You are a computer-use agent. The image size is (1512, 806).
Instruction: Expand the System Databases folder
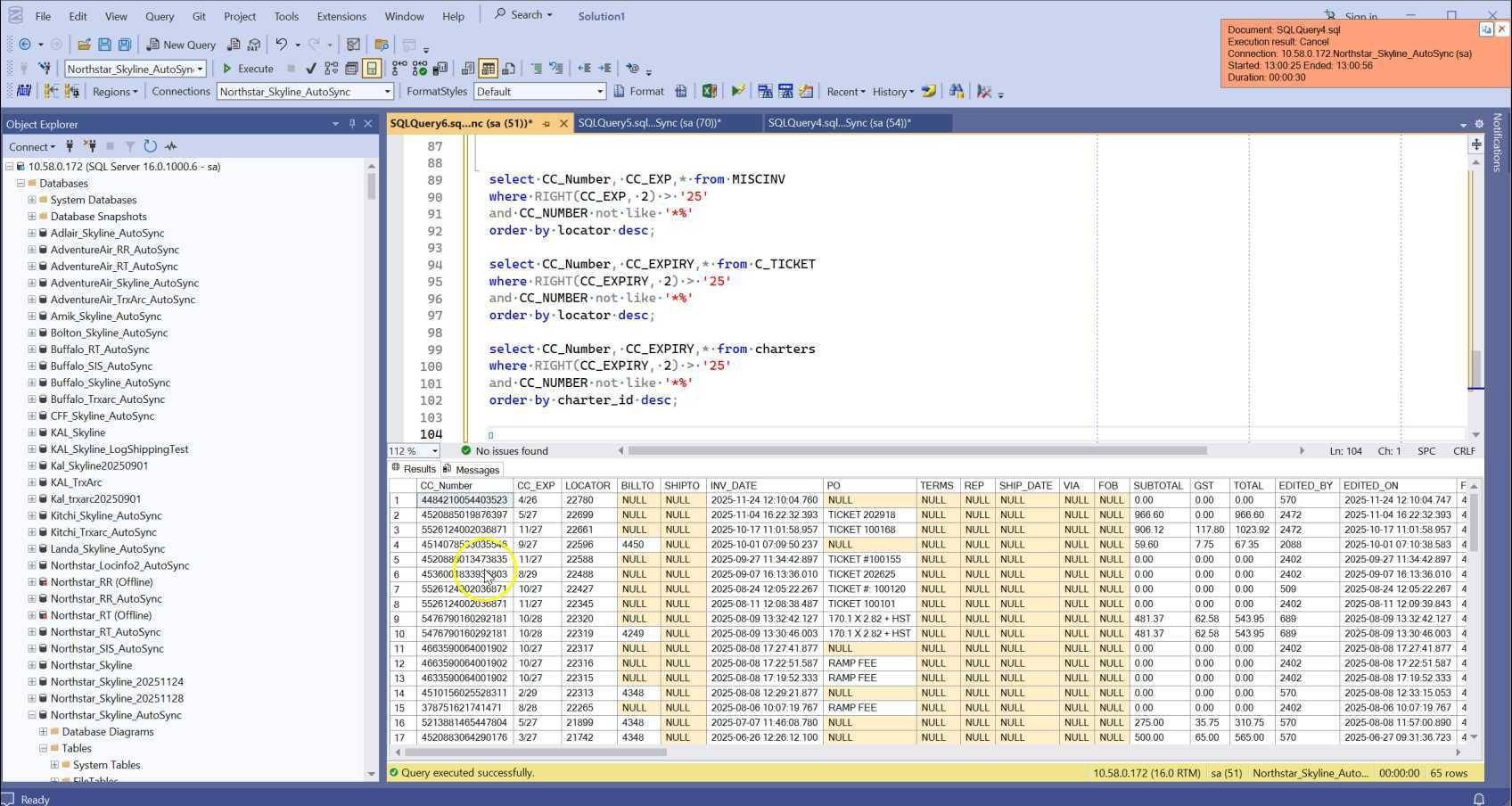32,200
